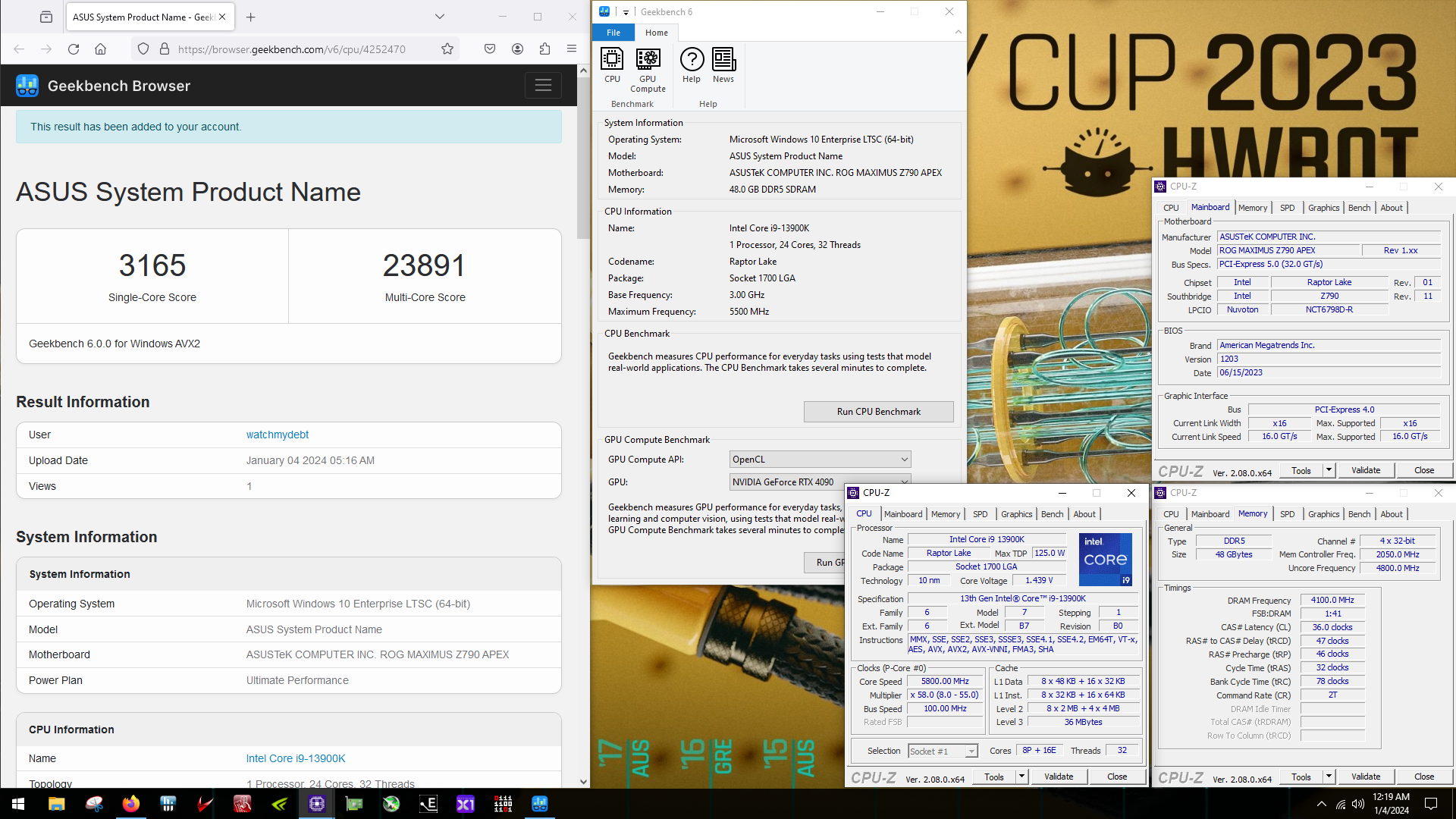Open Tools dropdown arrow in CPU-Z Memory window

(1329, 777)
